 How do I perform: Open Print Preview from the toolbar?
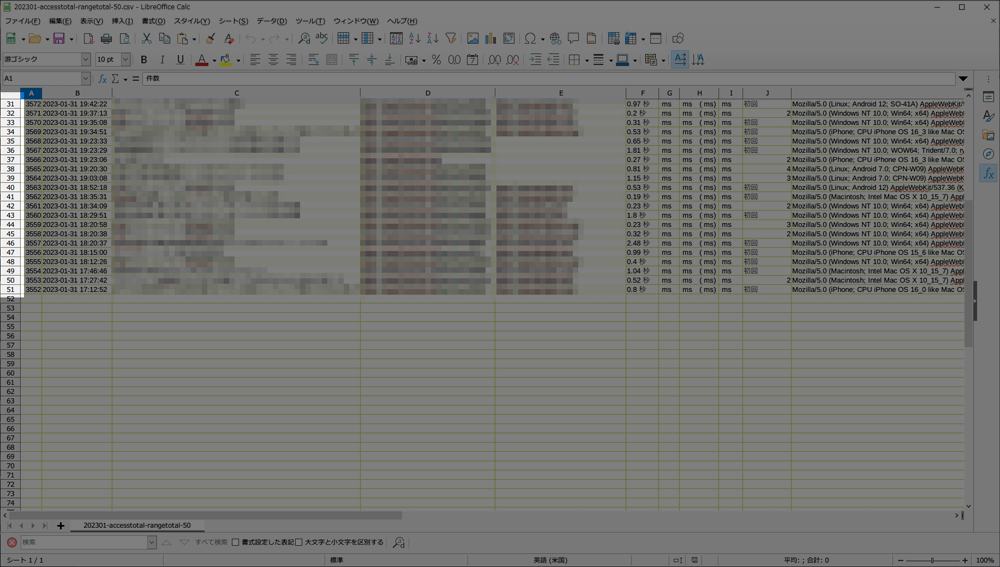coord(124,39)
